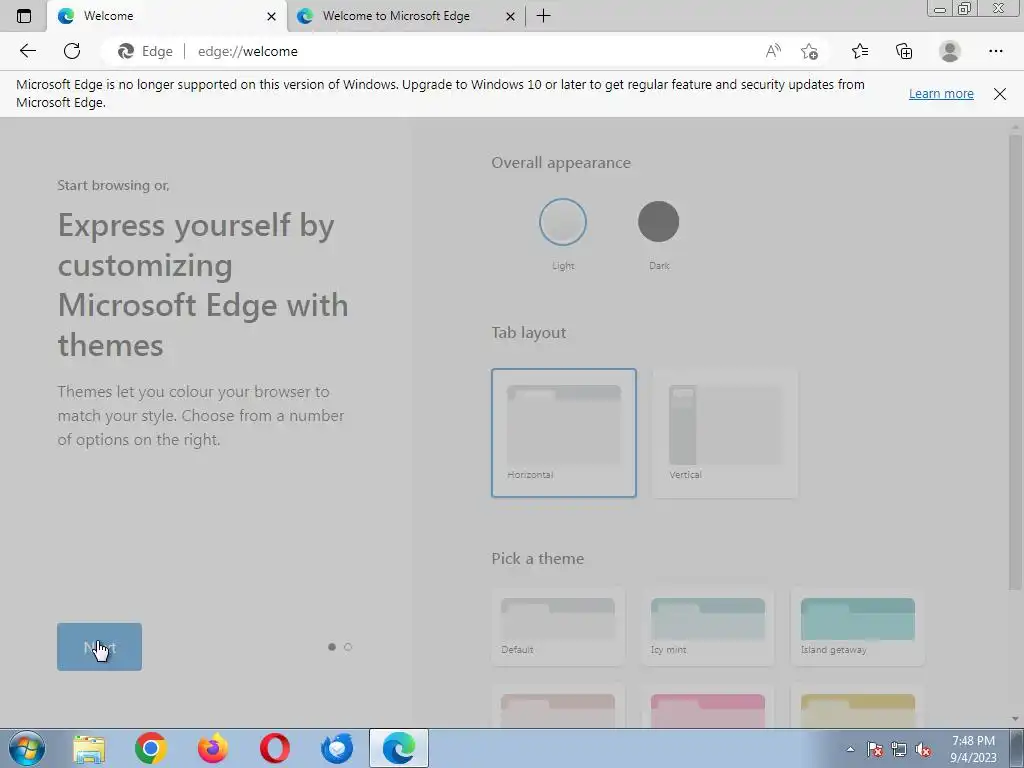The height and width of the screenshot is (768, 1024).
Task: Dismiss the unsupported Windows notification bar
Action: 1000,93
